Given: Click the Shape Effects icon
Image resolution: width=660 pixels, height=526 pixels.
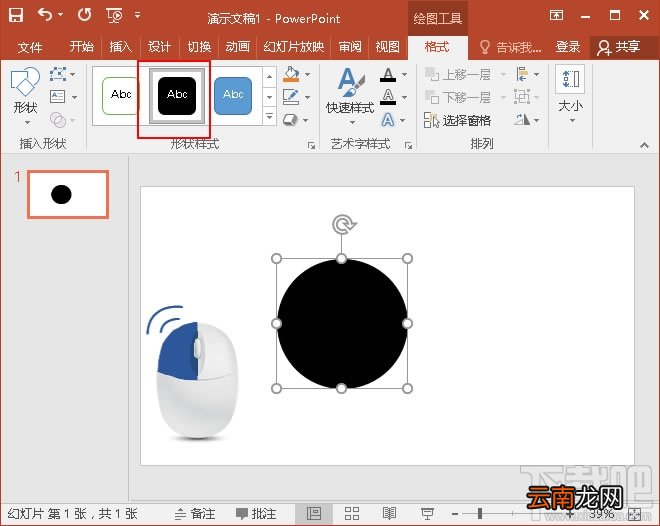Looking at the screenshot, I should [290, 120].
